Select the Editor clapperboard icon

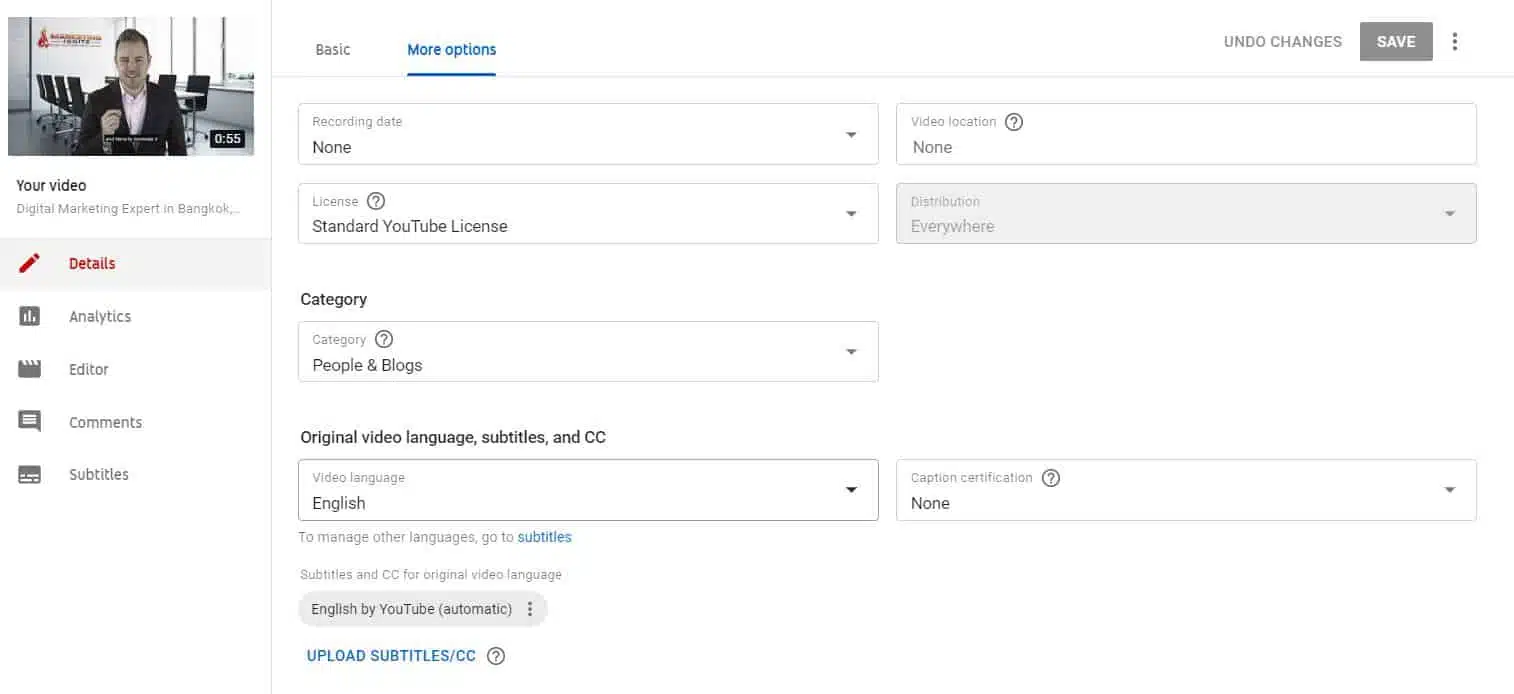tap(30, 369)
